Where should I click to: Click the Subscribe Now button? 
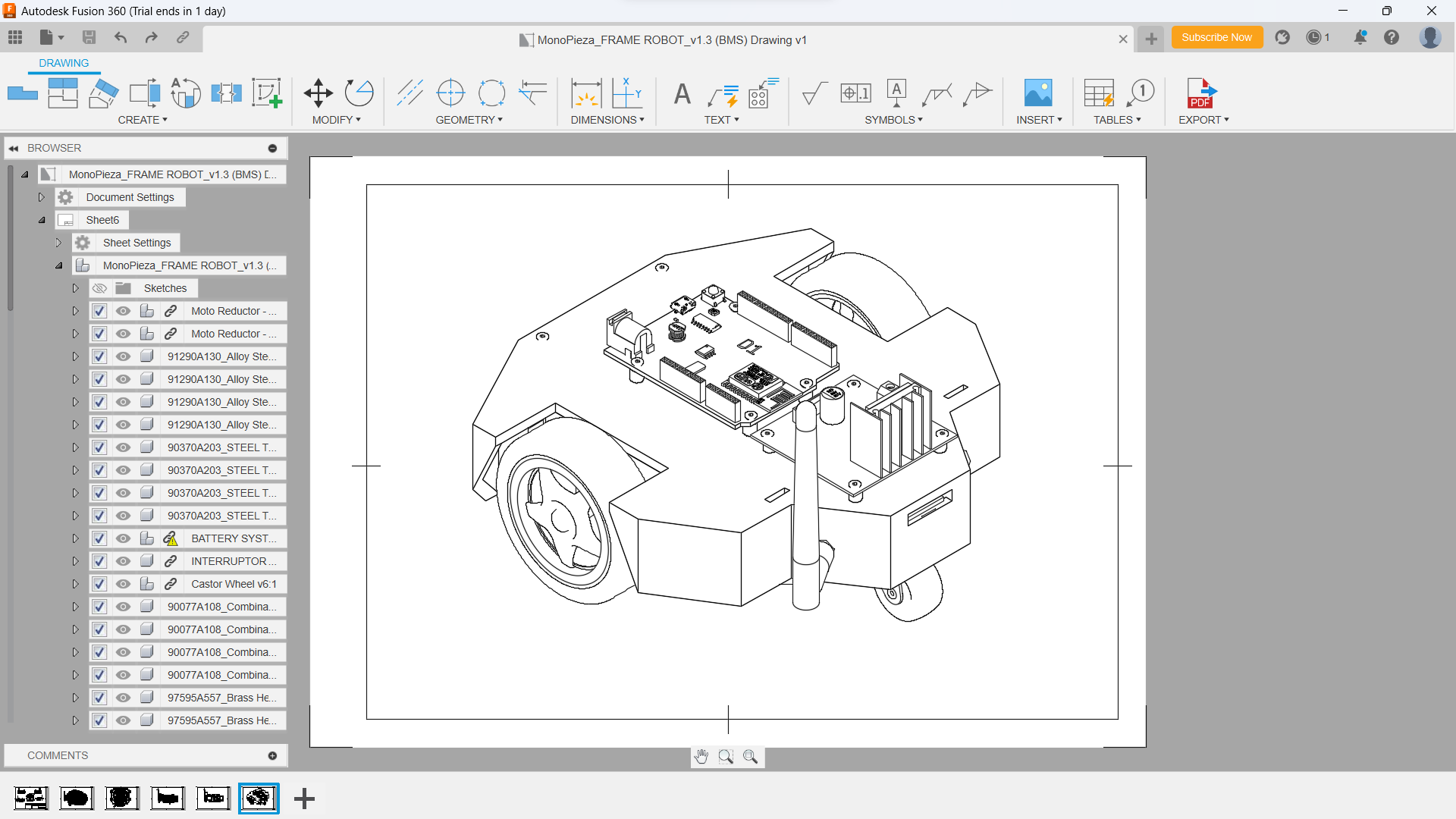(1216, 39)
